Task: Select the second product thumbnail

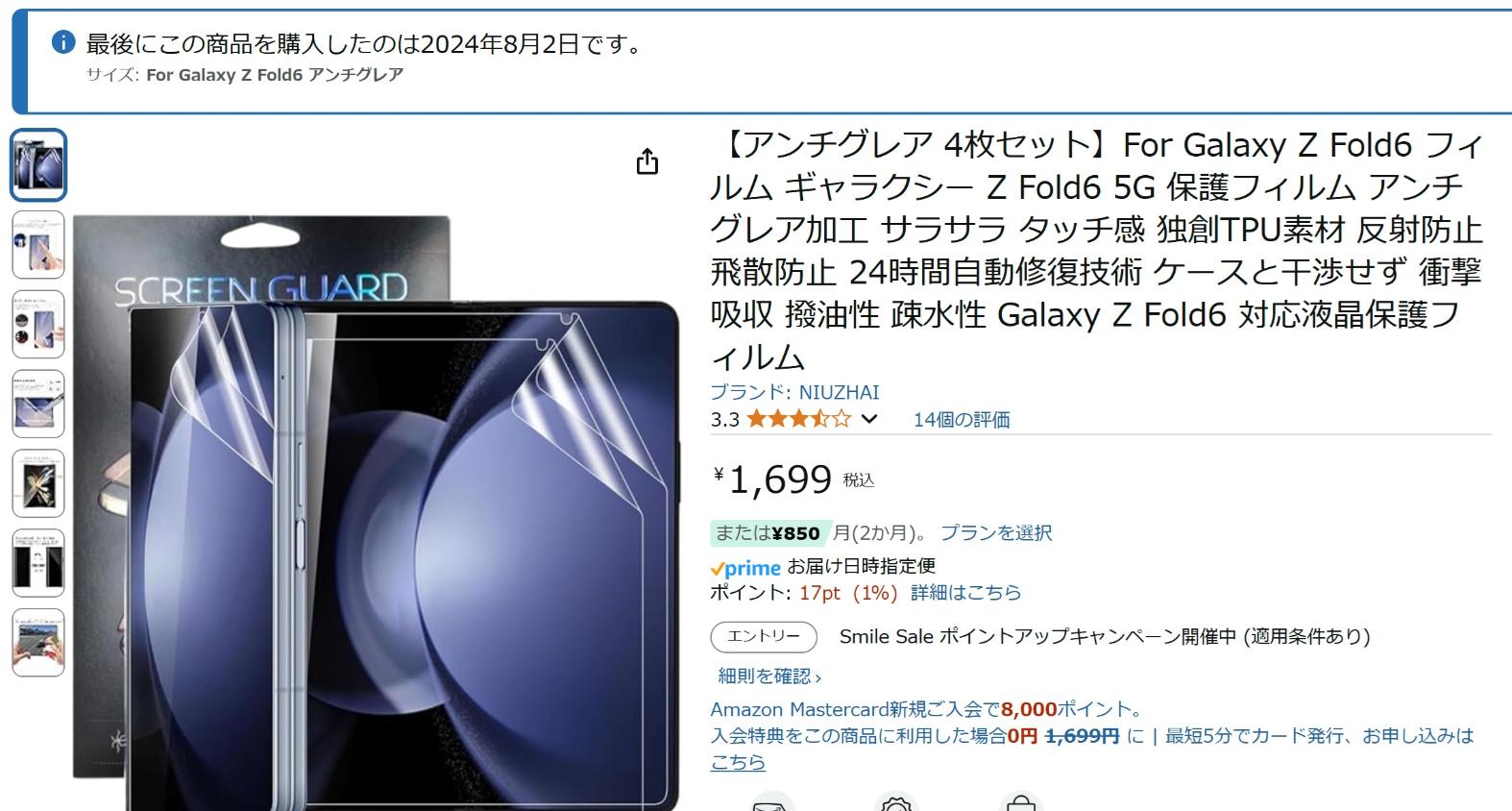Action: [x=38, y=245]
